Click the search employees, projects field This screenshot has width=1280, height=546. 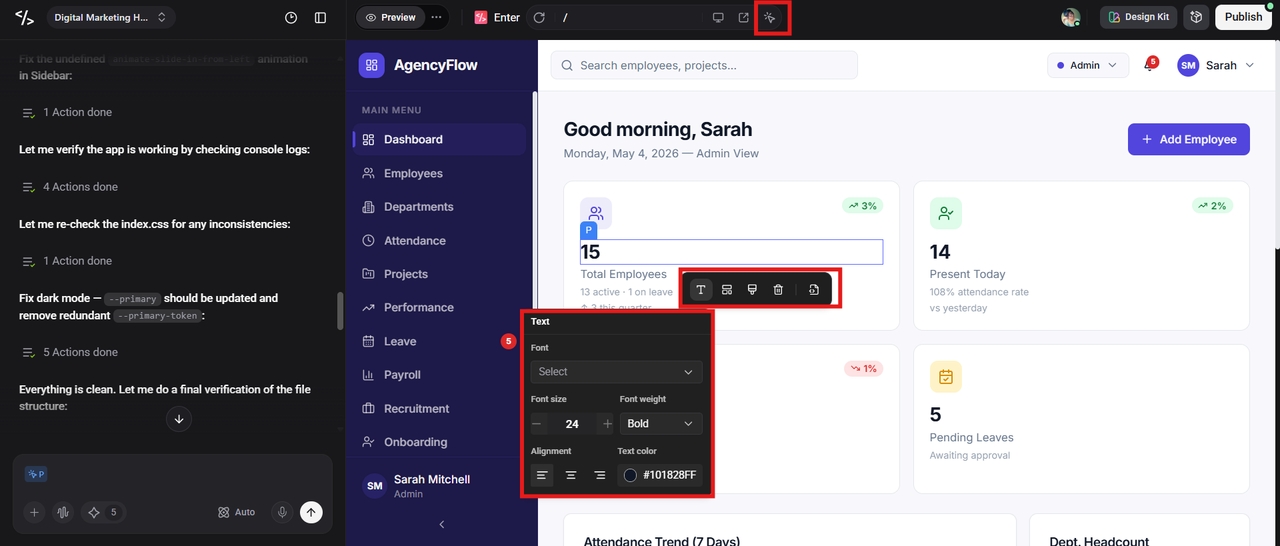tap(704, 65)
